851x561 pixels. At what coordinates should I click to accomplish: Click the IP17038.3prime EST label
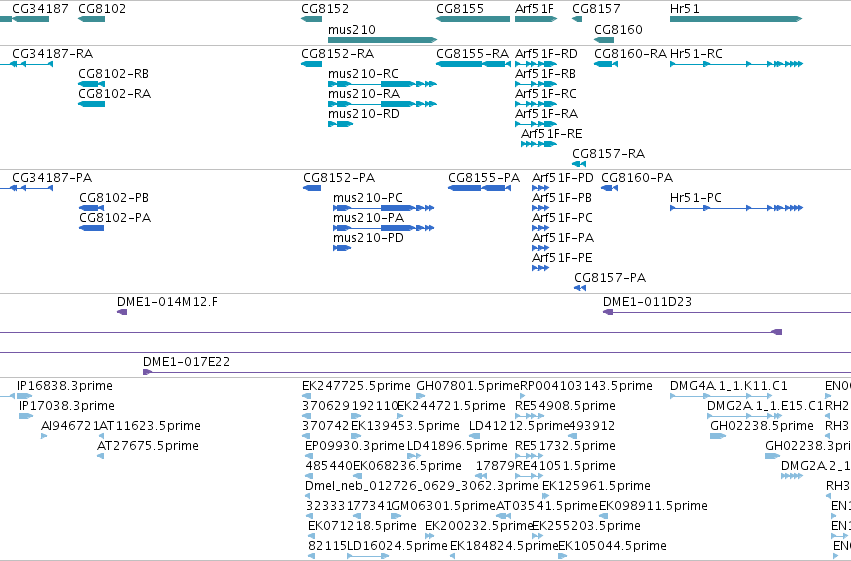(67, 406)
